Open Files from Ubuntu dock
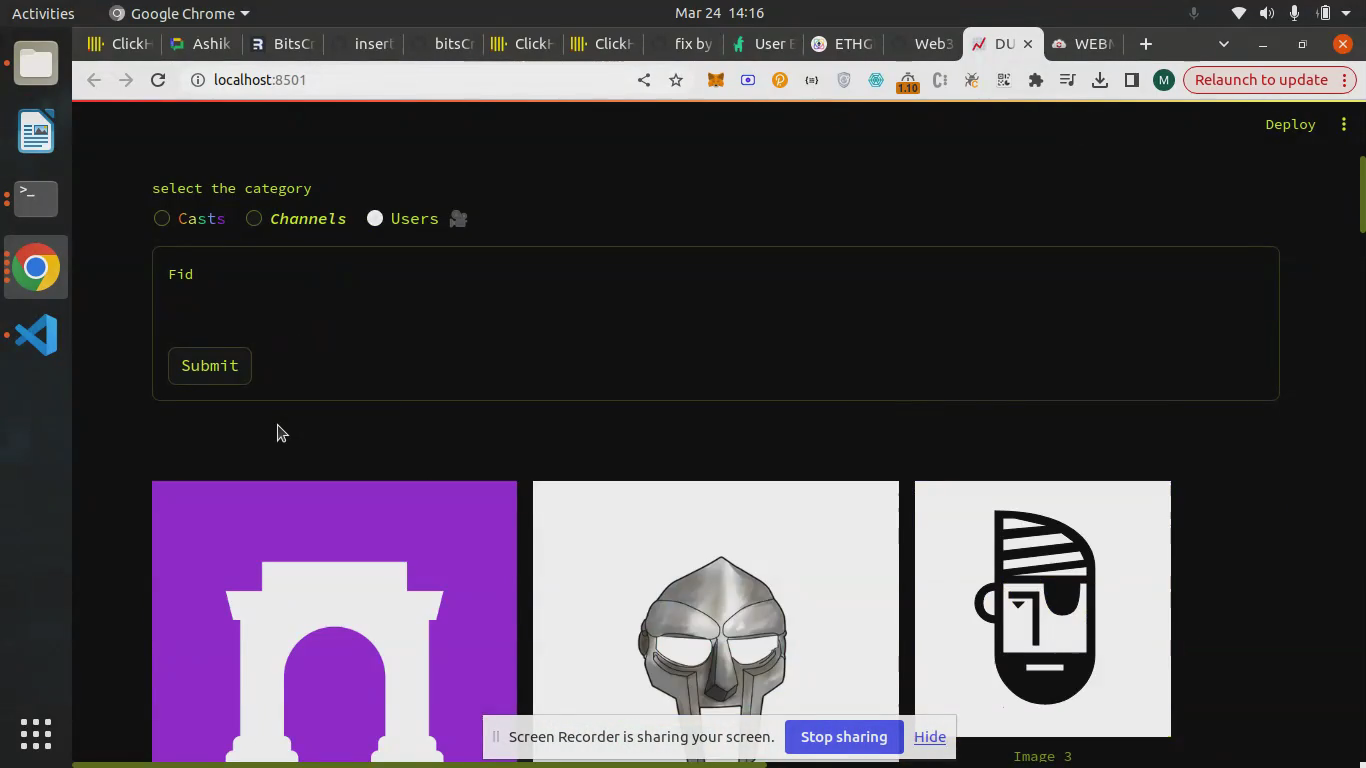This screenshot has width=1366, height=768. (36, 63)
